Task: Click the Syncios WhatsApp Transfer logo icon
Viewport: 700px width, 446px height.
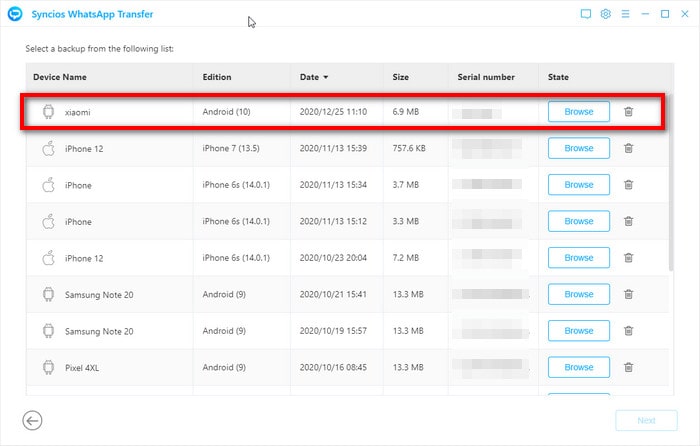Action: tap(15, 14)
